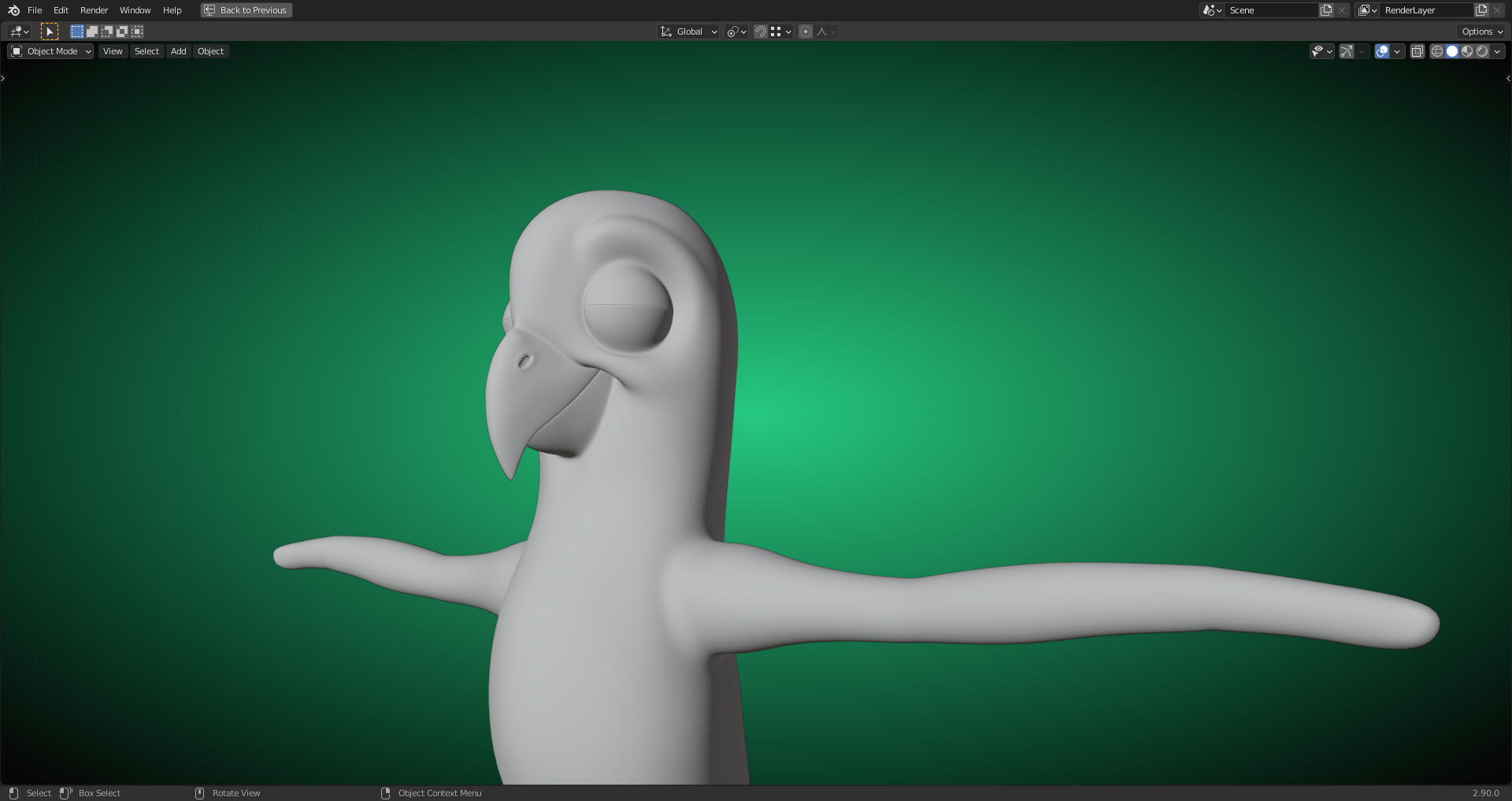
Task: Click the Back to Previous button
Action: coord(246,10)
